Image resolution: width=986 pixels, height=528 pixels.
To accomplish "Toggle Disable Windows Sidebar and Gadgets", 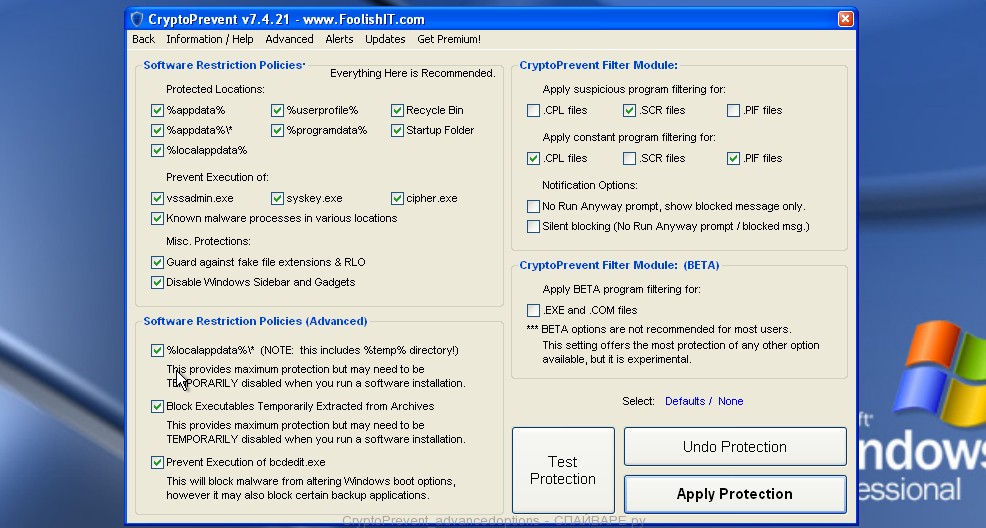I will (x=157, y=283).
